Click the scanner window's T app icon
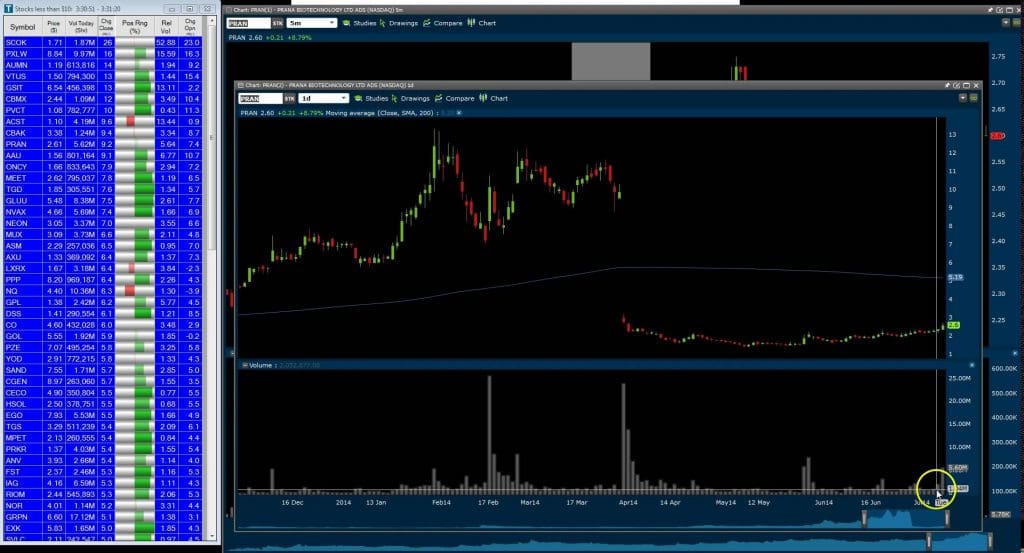This screenshot has width=1024, height=553. (x=8, y=9)
